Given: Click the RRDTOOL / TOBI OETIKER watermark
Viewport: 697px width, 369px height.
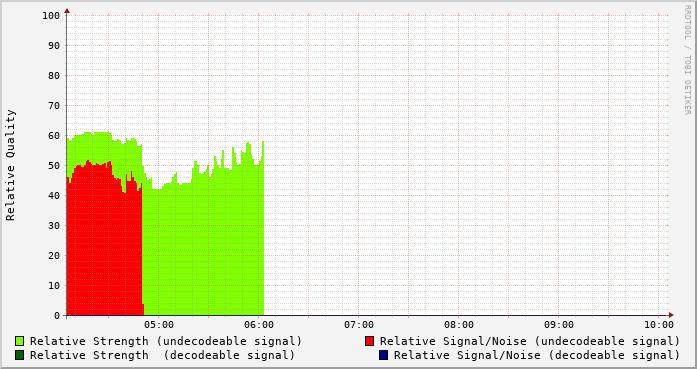Looking at the screenshot, I should coord(687,60).
